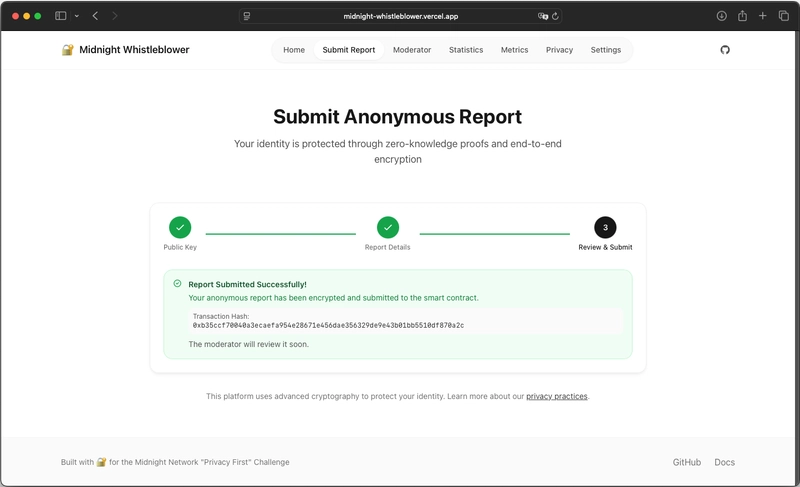Select the Metrics navigation item

tap(514, 50)
